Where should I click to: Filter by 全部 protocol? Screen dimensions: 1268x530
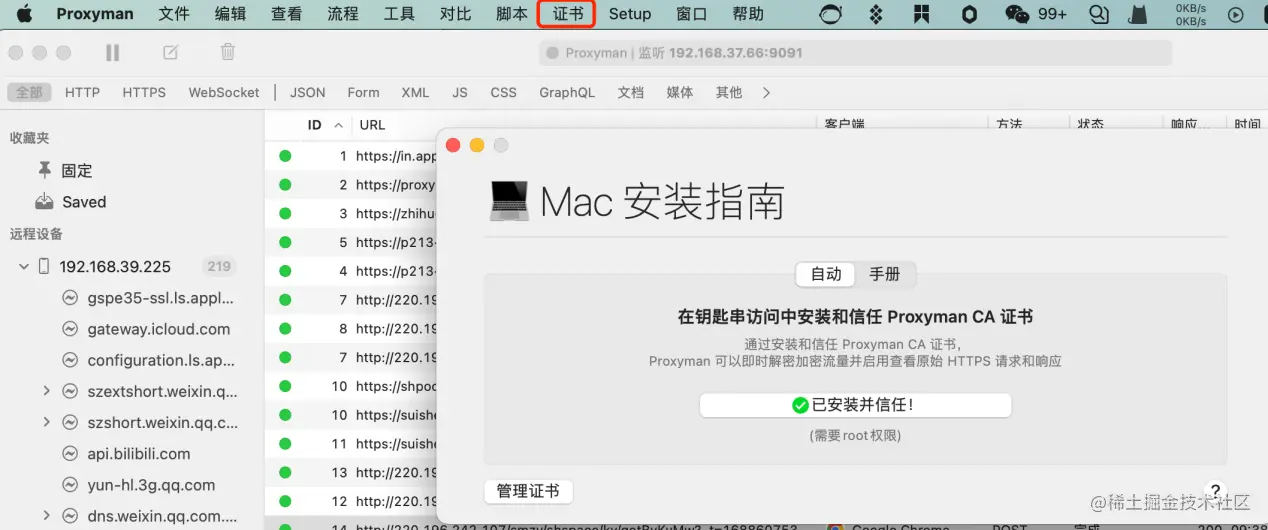(x=29, y=92)
